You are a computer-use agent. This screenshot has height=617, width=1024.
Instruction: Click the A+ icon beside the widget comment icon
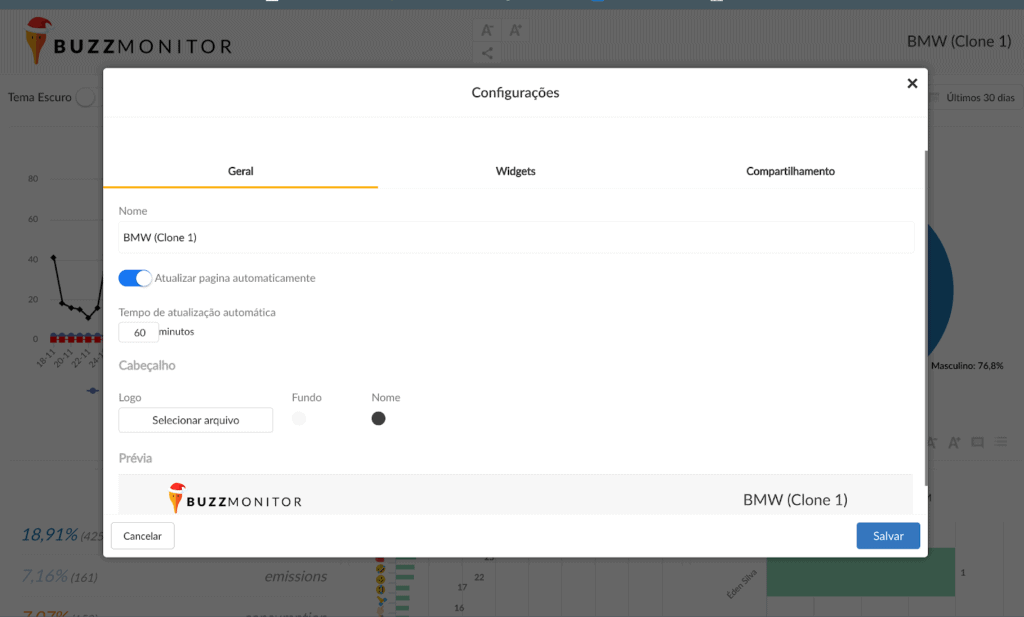pos(955,442)
